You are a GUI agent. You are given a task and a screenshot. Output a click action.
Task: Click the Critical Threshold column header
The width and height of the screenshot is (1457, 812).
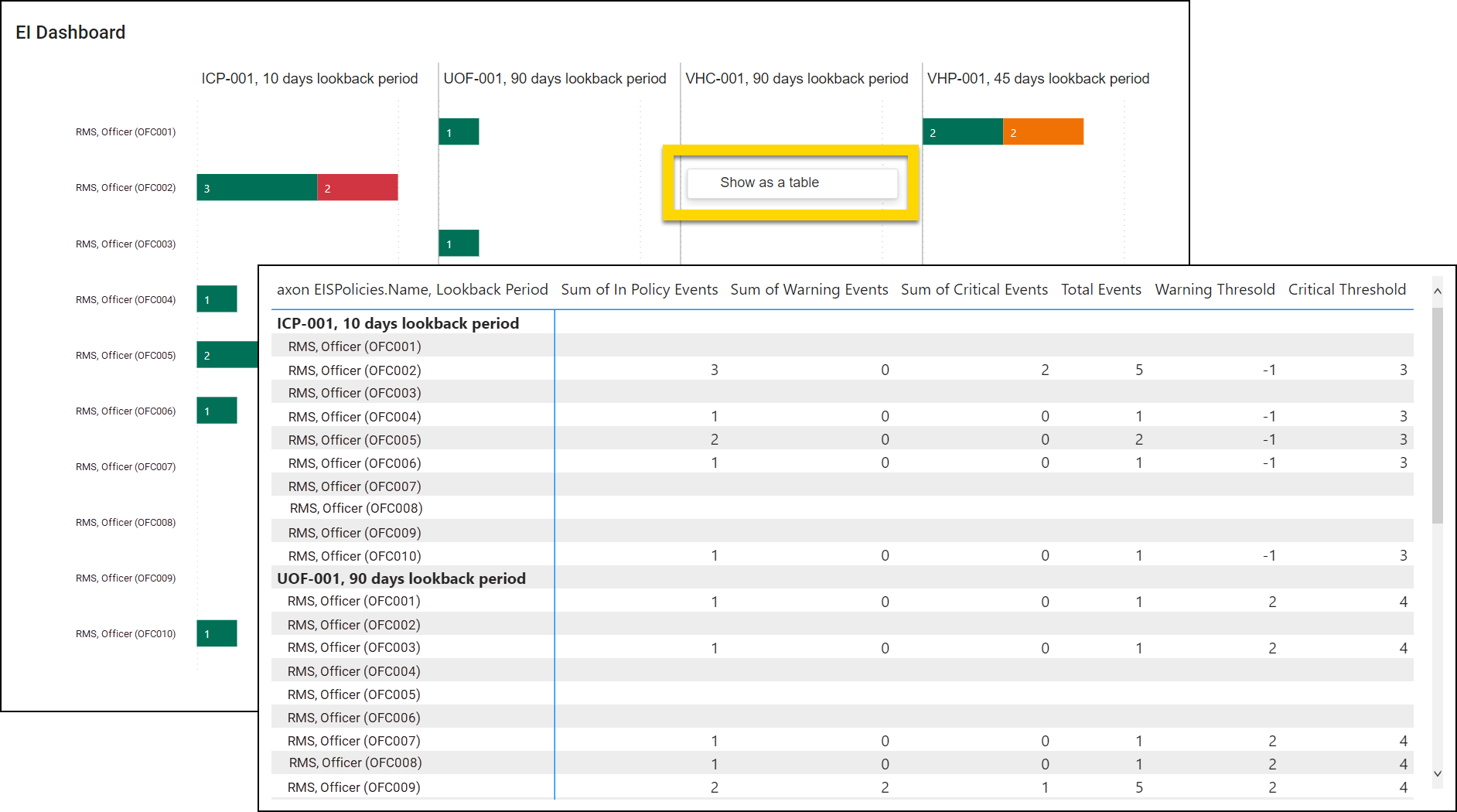(1346, 289)
